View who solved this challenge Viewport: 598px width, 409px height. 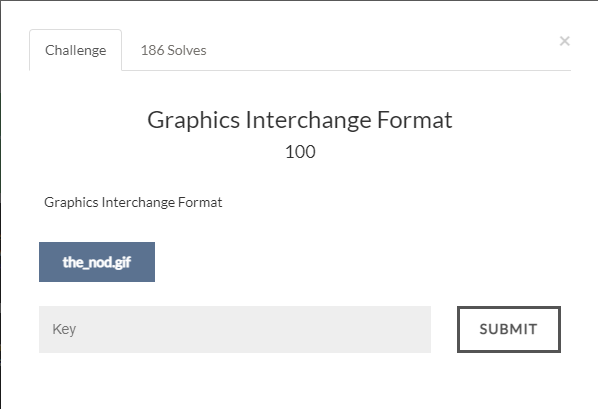pos(174,50)
